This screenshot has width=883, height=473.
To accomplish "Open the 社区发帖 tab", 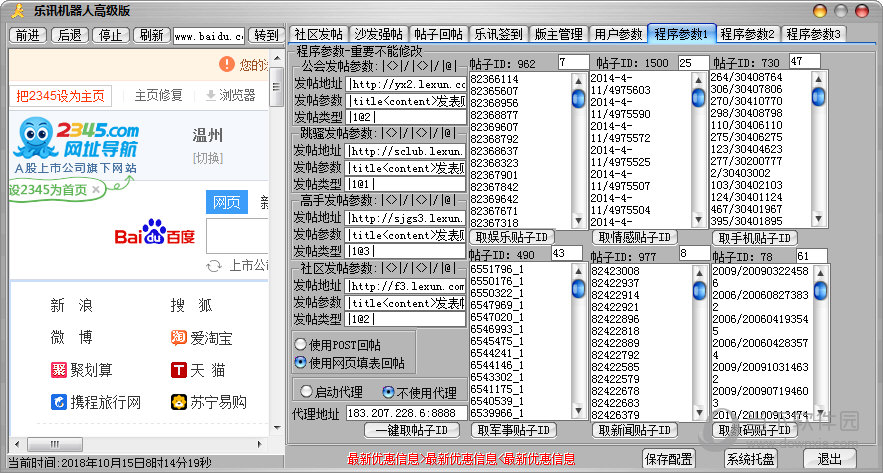I will 318,34.
